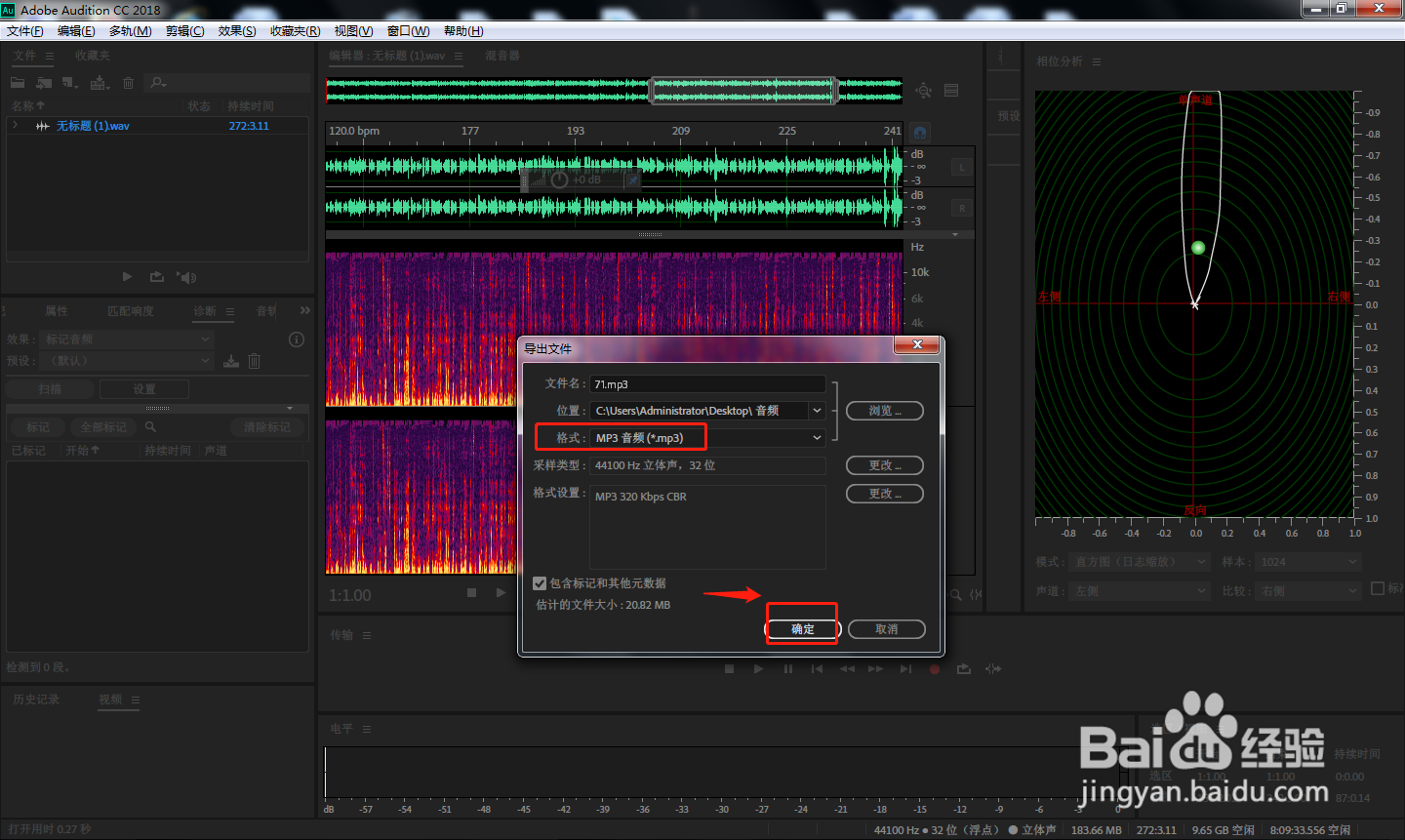Click the trash icon in Files panel
This screenshot has height=840, width=1405.
click(128, 83)
